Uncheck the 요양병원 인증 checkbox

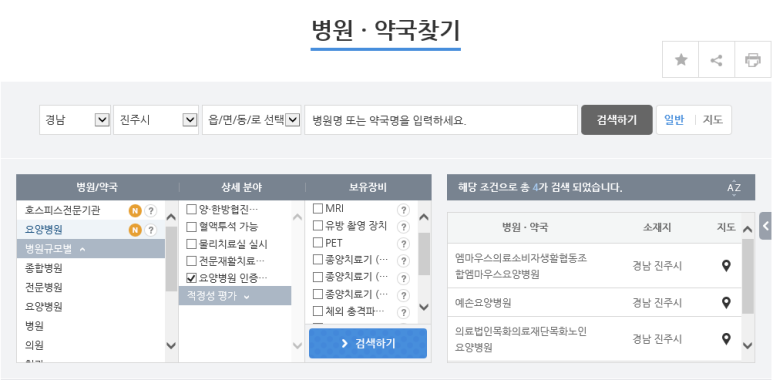tap(191, 278)
